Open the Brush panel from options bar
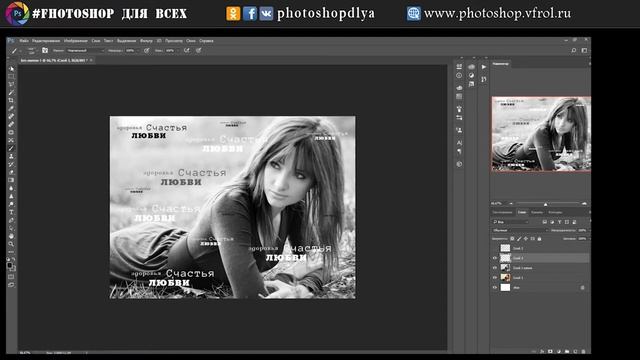640x360 pixels. click(45, 50)
